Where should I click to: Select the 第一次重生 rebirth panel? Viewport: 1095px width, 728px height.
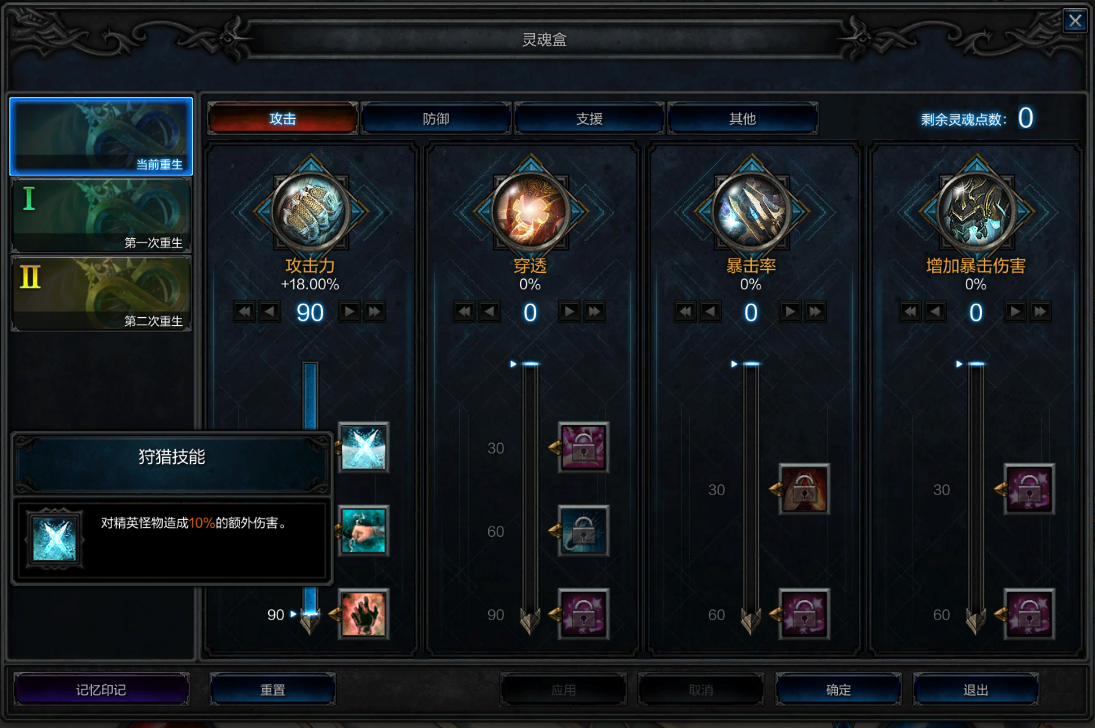(x=101, y=214)
